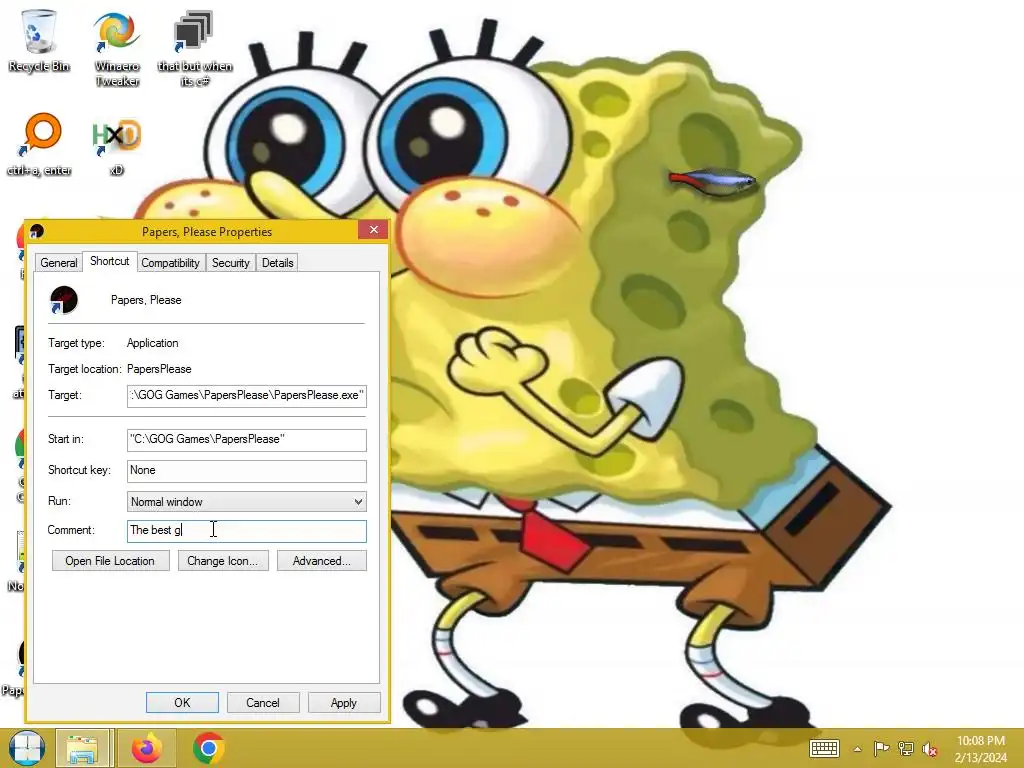Image resolution: width=1024 pixels, height=768 pixels.
Task: Click the Comment text field
Action: coord(247,531)
